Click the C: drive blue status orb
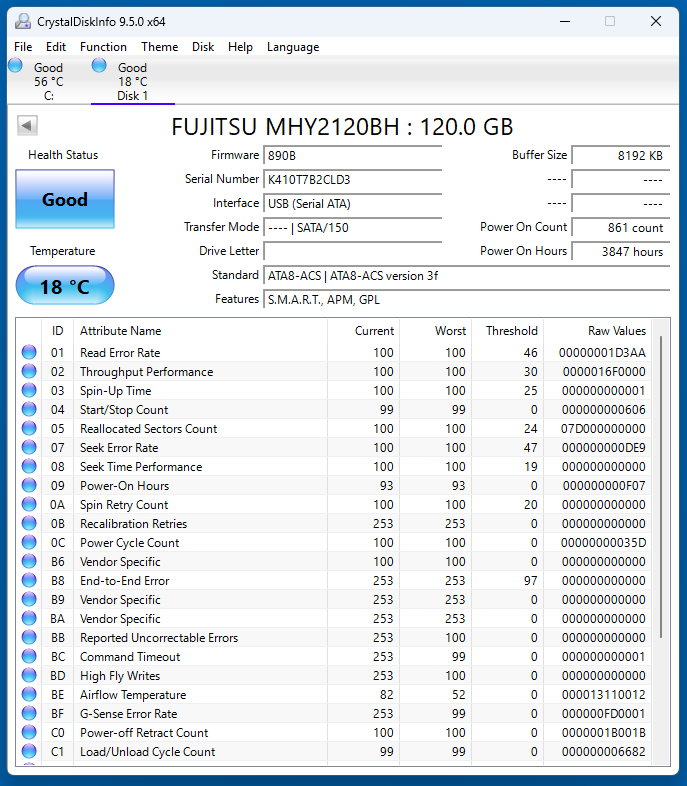This screenshot has width=687, height=786. (16, 65)
